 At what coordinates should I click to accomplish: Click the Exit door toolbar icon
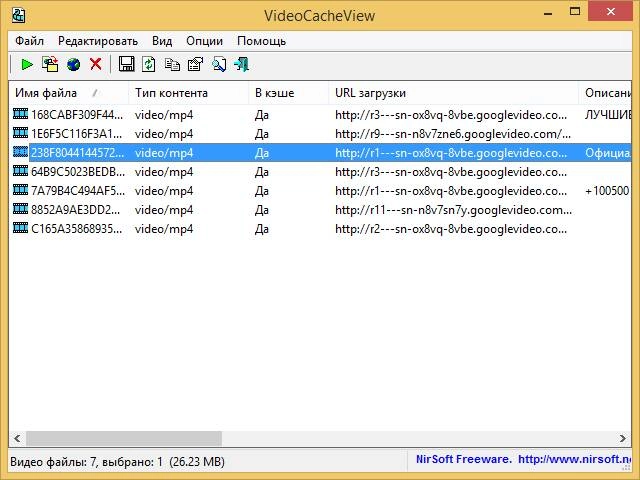pos(242,64)
